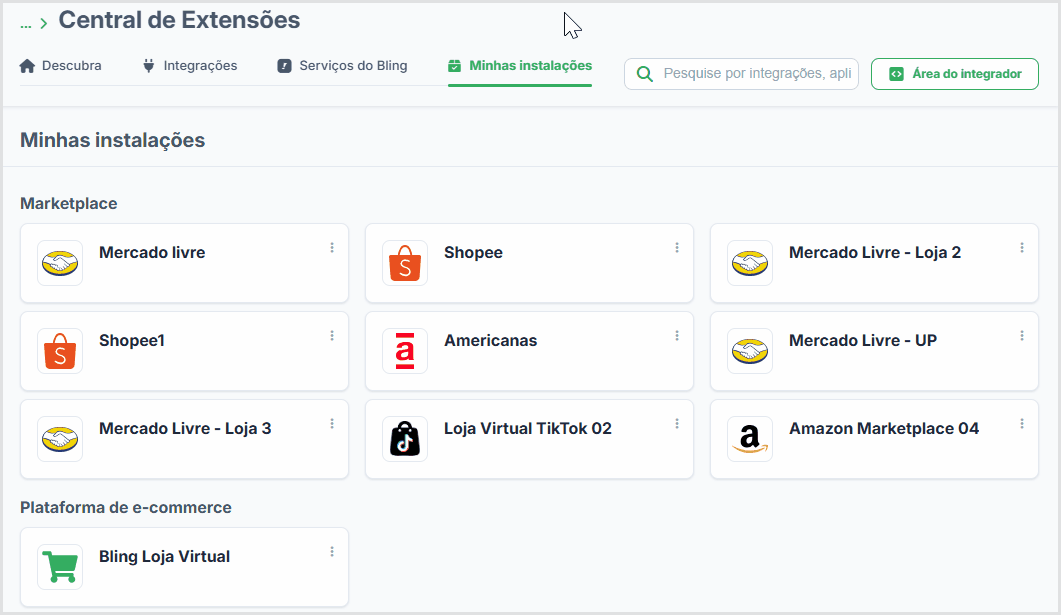Open the Bling Loja Virtual title
Image resolution: width=1061 pixels, height=615 pixels.
point(164,556)
